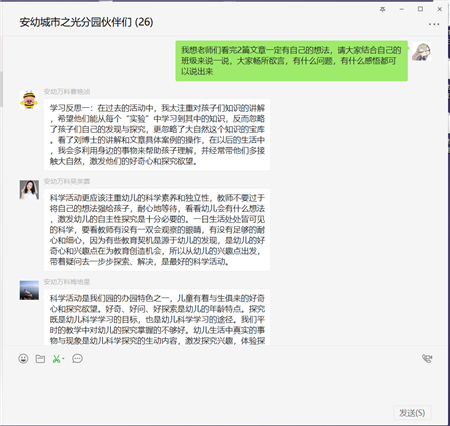Screen dimensions: 450x426
Task: Open chat history bubble icon
Action: pyautogui.click(x=77, y=359)
